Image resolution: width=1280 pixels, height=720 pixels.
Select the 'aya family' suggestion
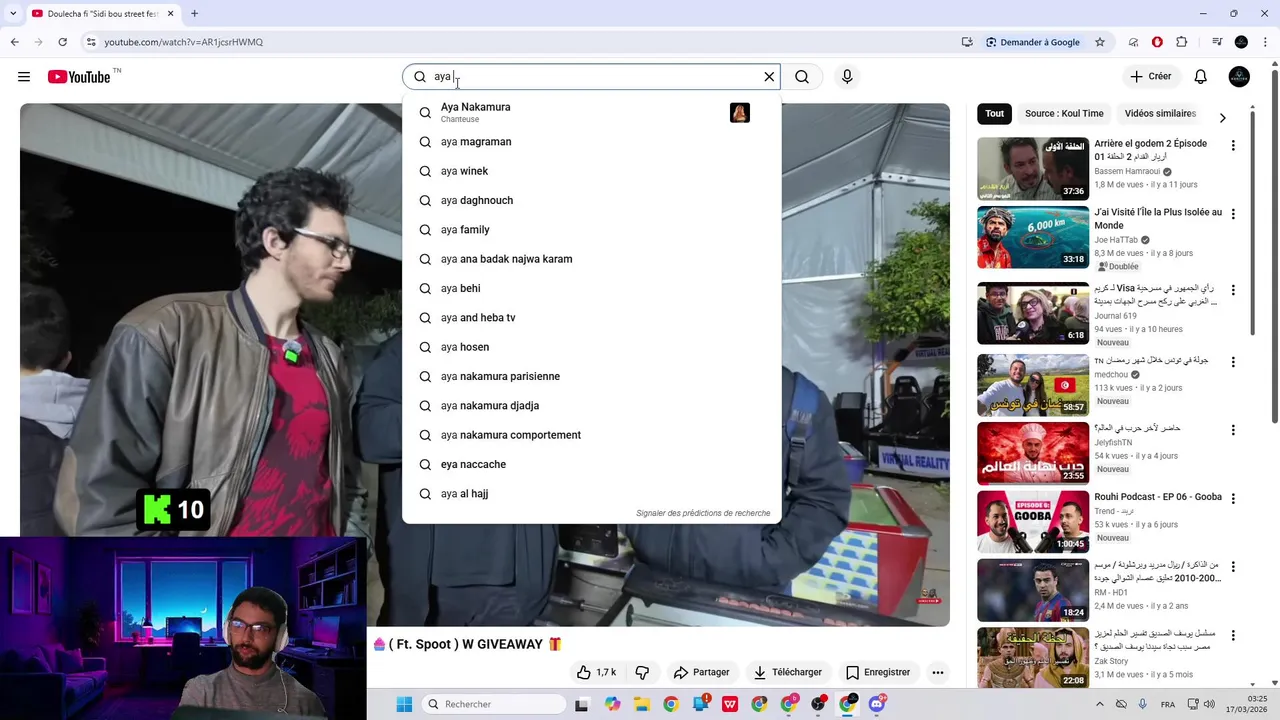(x=592, y=230)
